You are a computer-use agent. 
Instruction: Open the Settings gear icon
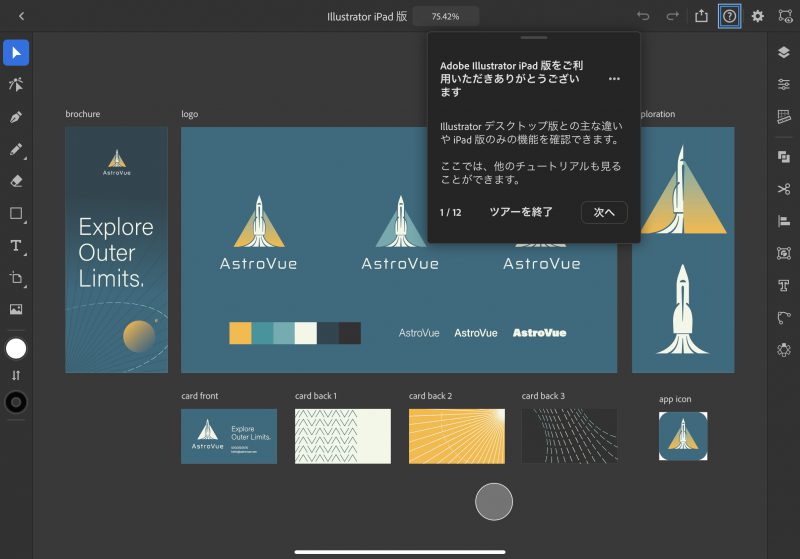[758, 16]
